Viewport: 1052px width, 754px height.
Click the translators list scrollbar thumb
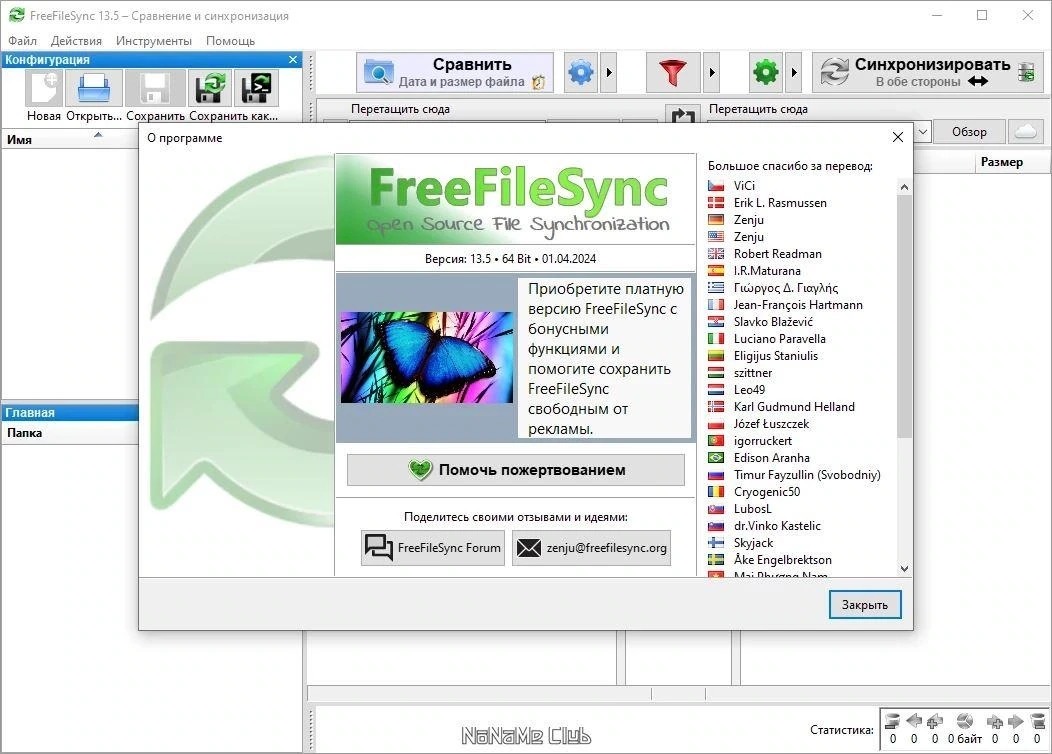click(904, 317)
